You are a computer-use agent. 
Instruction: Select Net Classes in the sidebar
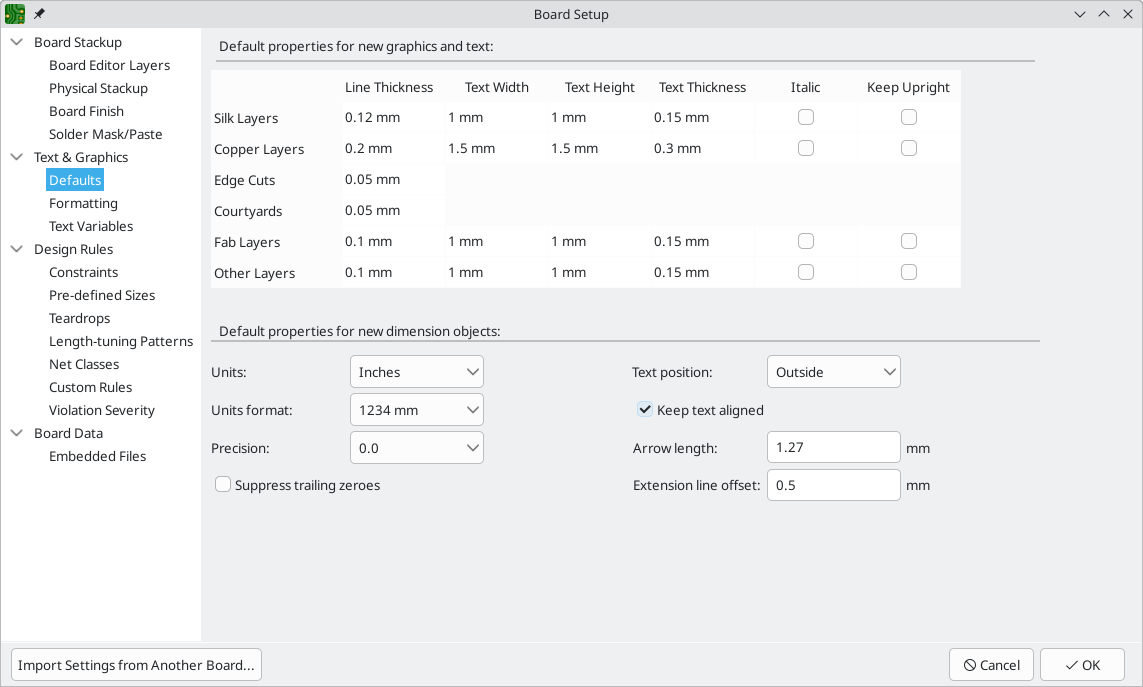[84, 364]
